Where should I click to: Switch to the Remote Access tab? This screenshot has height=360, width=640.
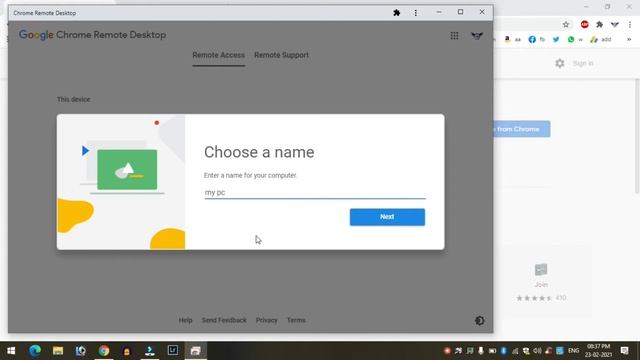[x=219, y=55]
